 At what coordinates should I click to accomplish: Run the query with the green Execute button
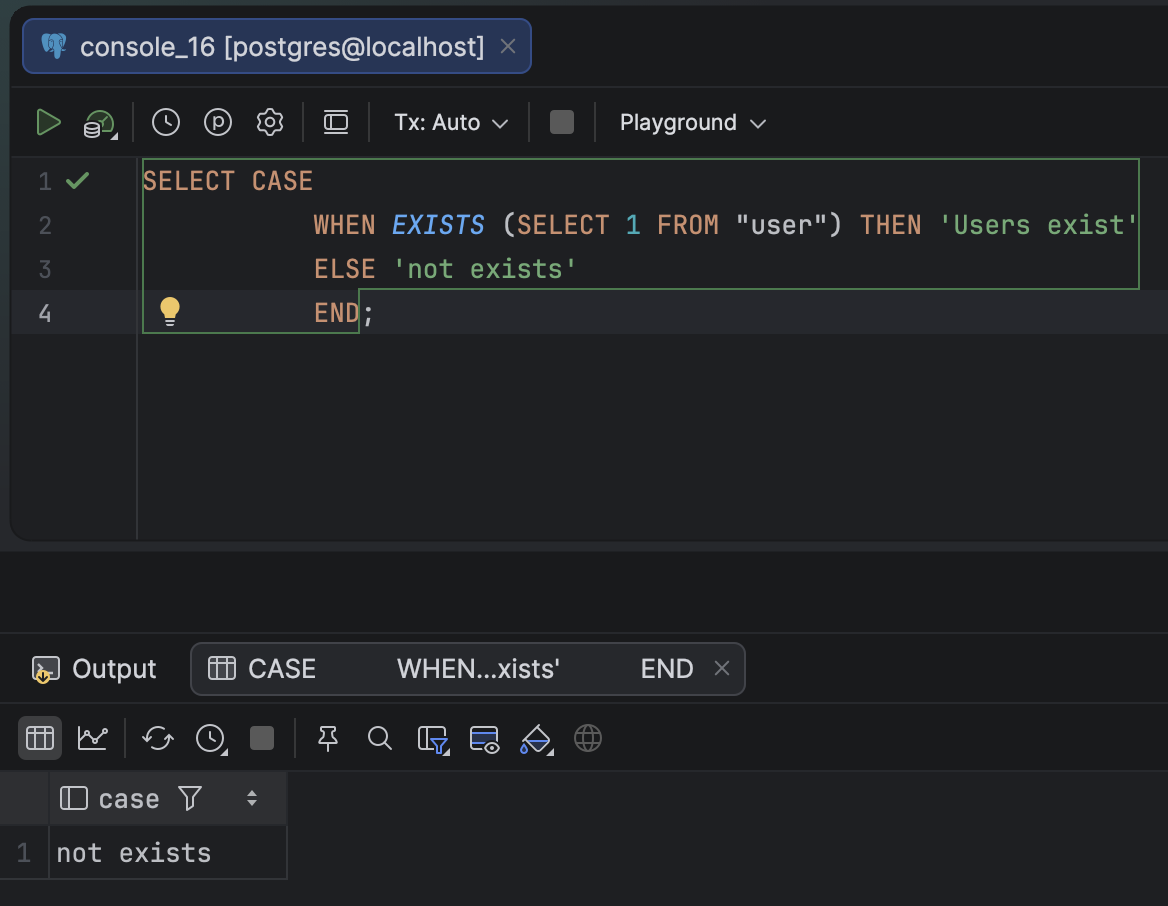pyautogui.click(x=48, y=122)
